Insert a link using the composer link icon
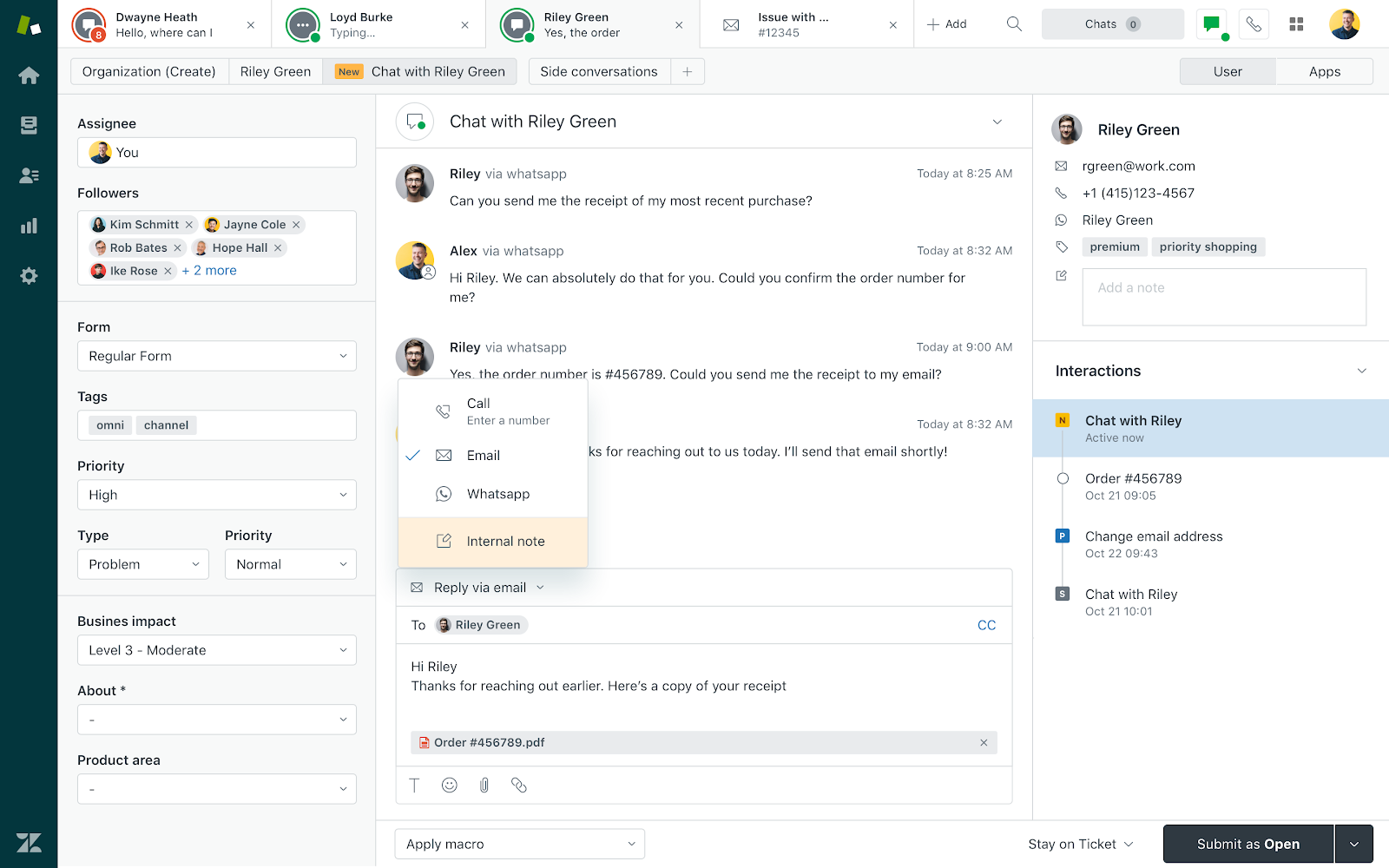1389x868 pixels. (x=519, y=785)
